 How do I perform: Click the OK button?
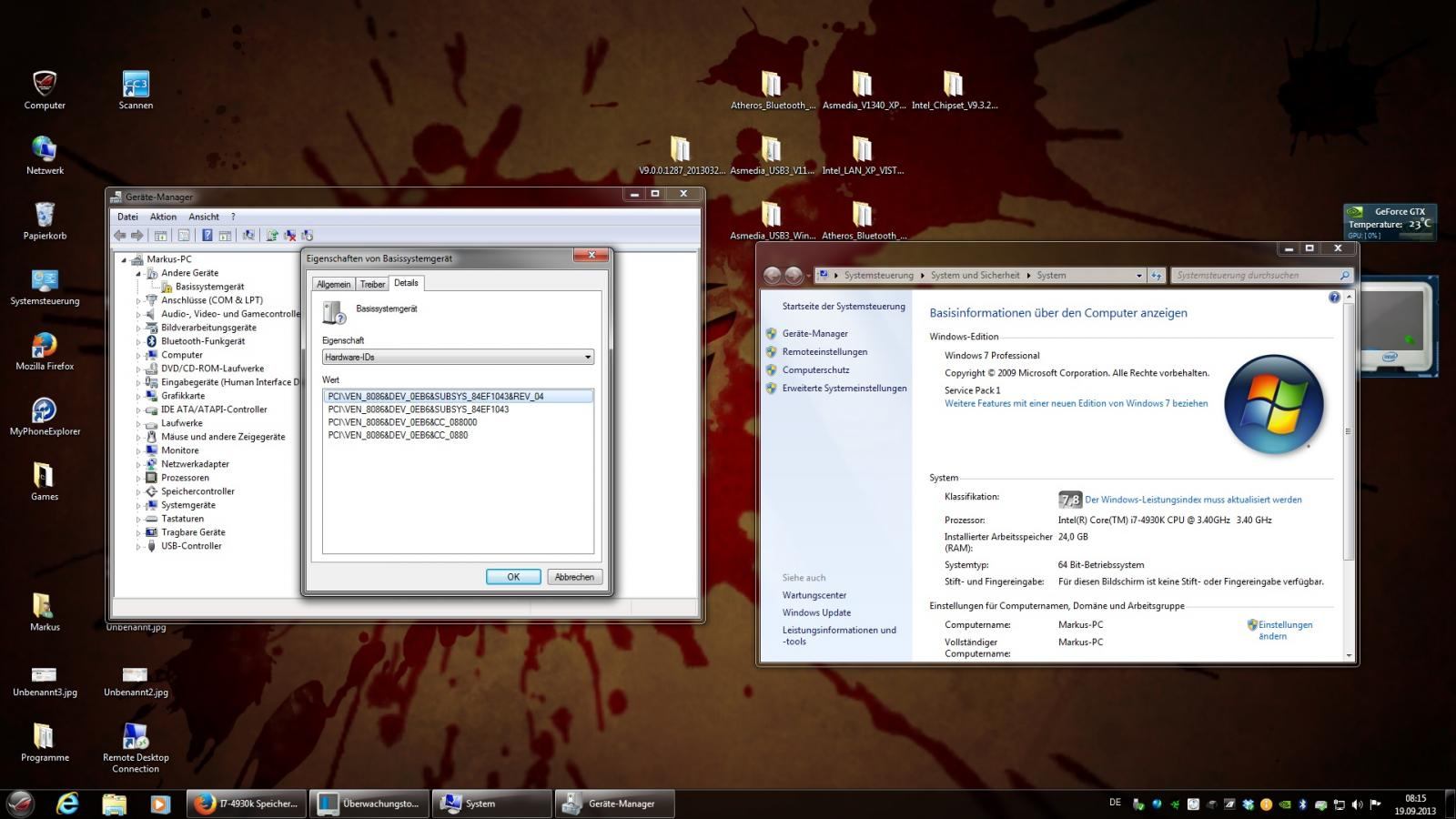pos(513,577)
